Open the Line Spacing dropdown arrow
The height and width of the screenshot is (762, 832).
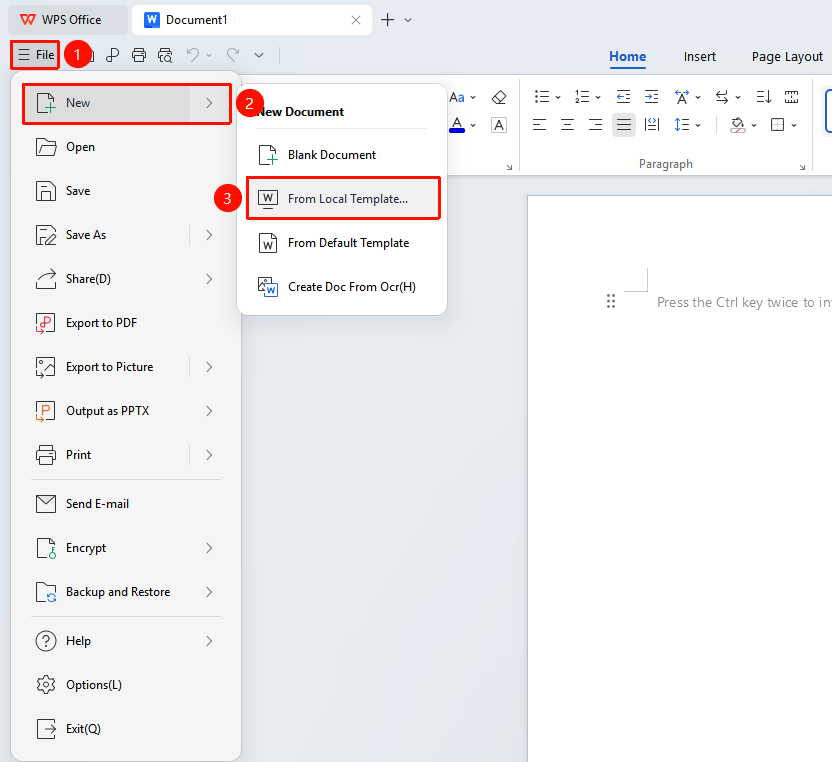point(698,126)
